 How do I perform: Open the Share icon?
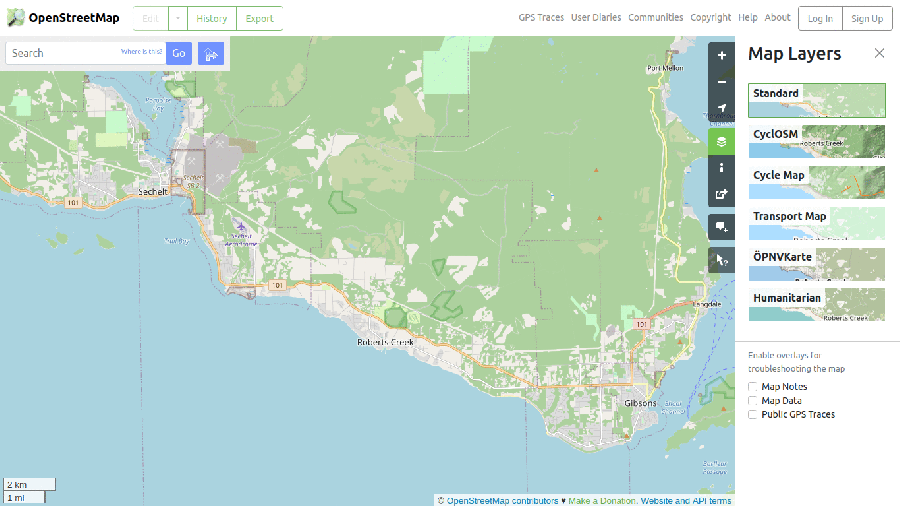tap(721, 194)
